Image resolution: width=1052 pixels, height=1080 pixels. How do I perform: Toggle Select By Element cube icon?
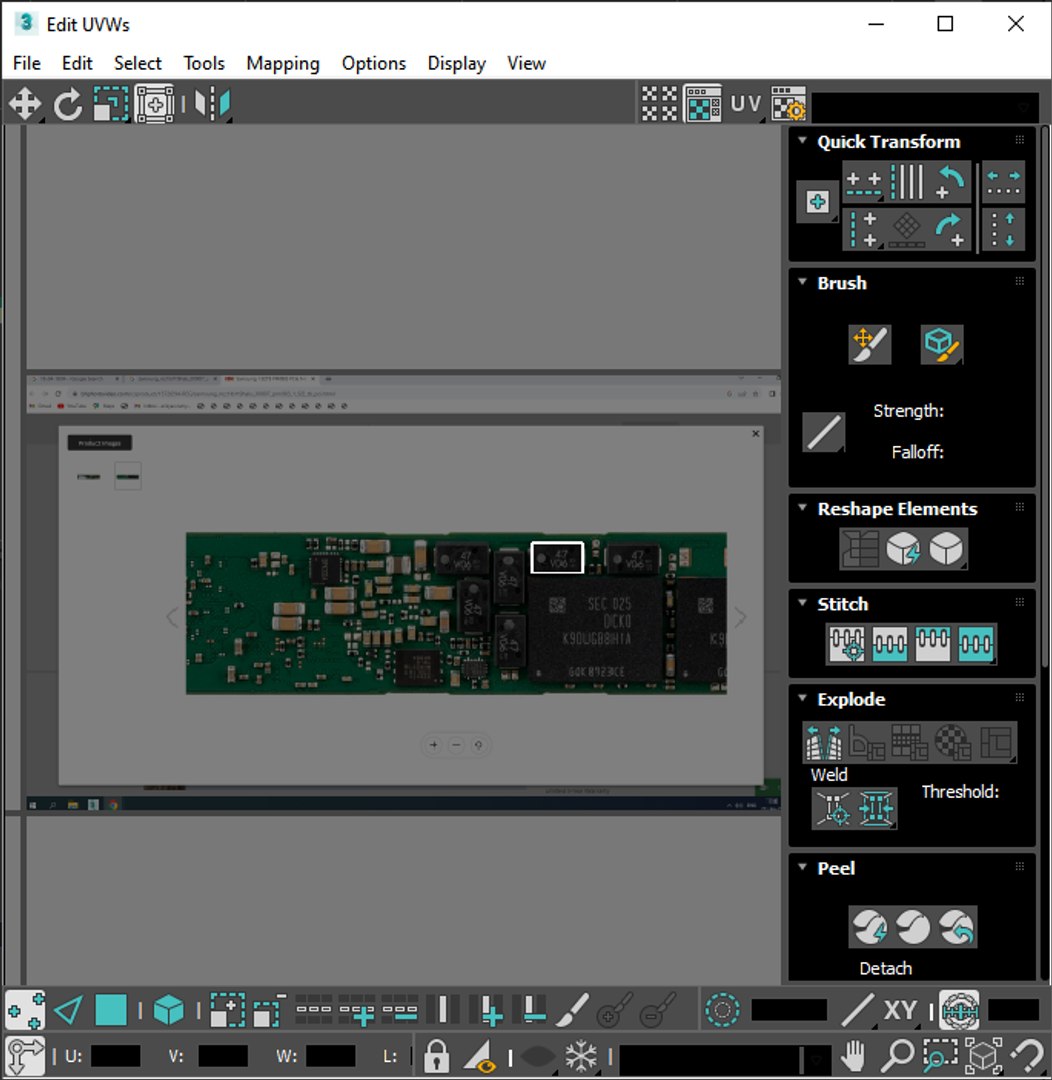point(168,1010)
